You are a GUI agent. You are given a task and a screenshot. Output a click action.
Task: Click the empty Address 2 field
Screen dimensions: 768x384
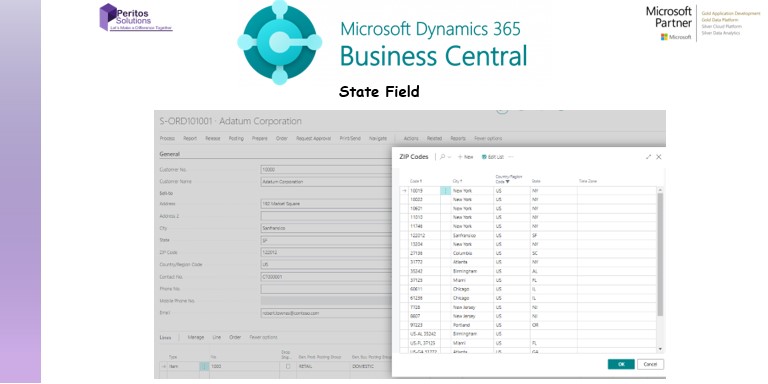click(x=326, y=216)
